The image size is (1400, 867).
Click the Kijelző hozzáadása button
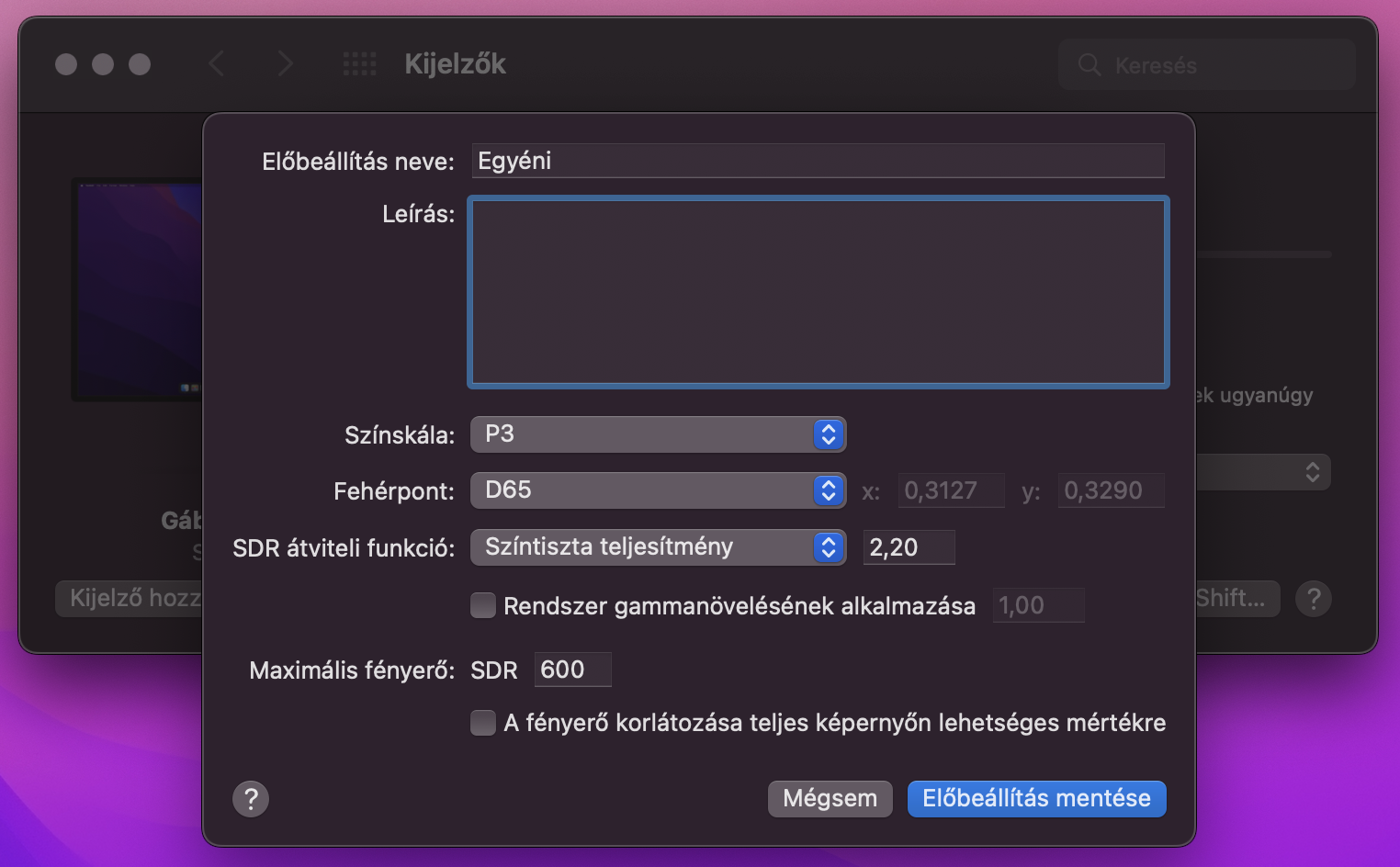tap(130, 599)
